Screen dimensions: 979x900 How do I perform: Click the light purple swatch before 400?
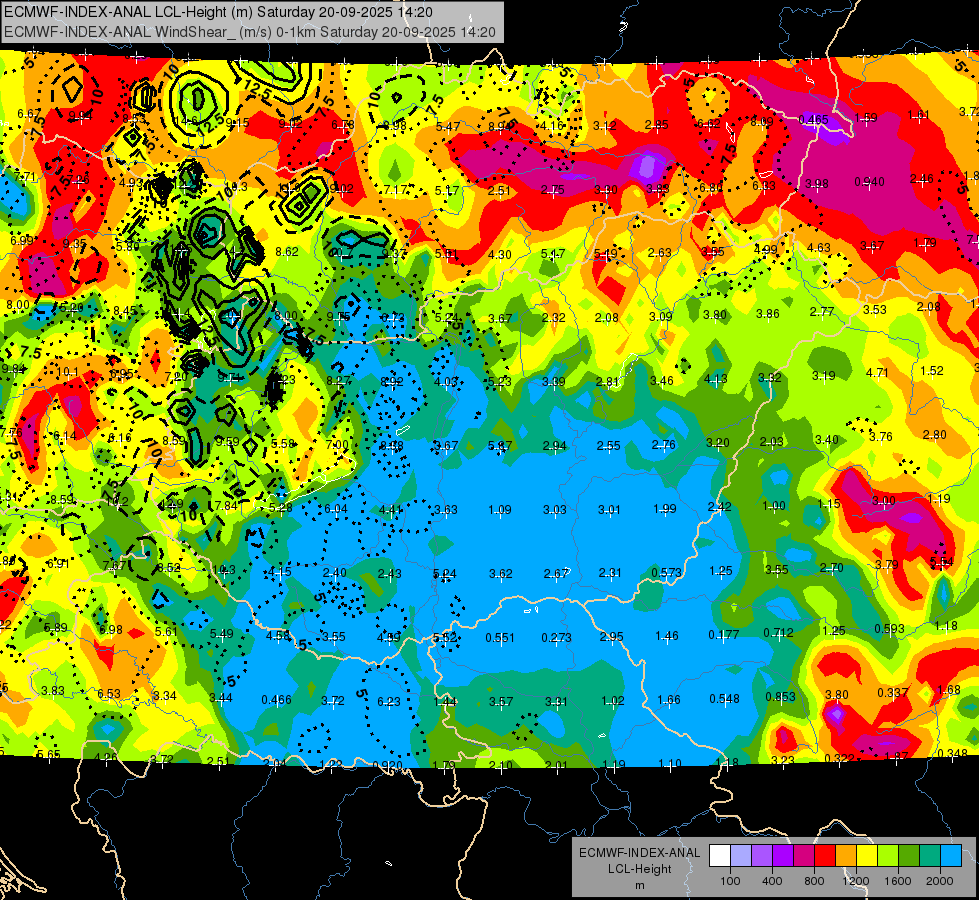[x=762, y=856]
